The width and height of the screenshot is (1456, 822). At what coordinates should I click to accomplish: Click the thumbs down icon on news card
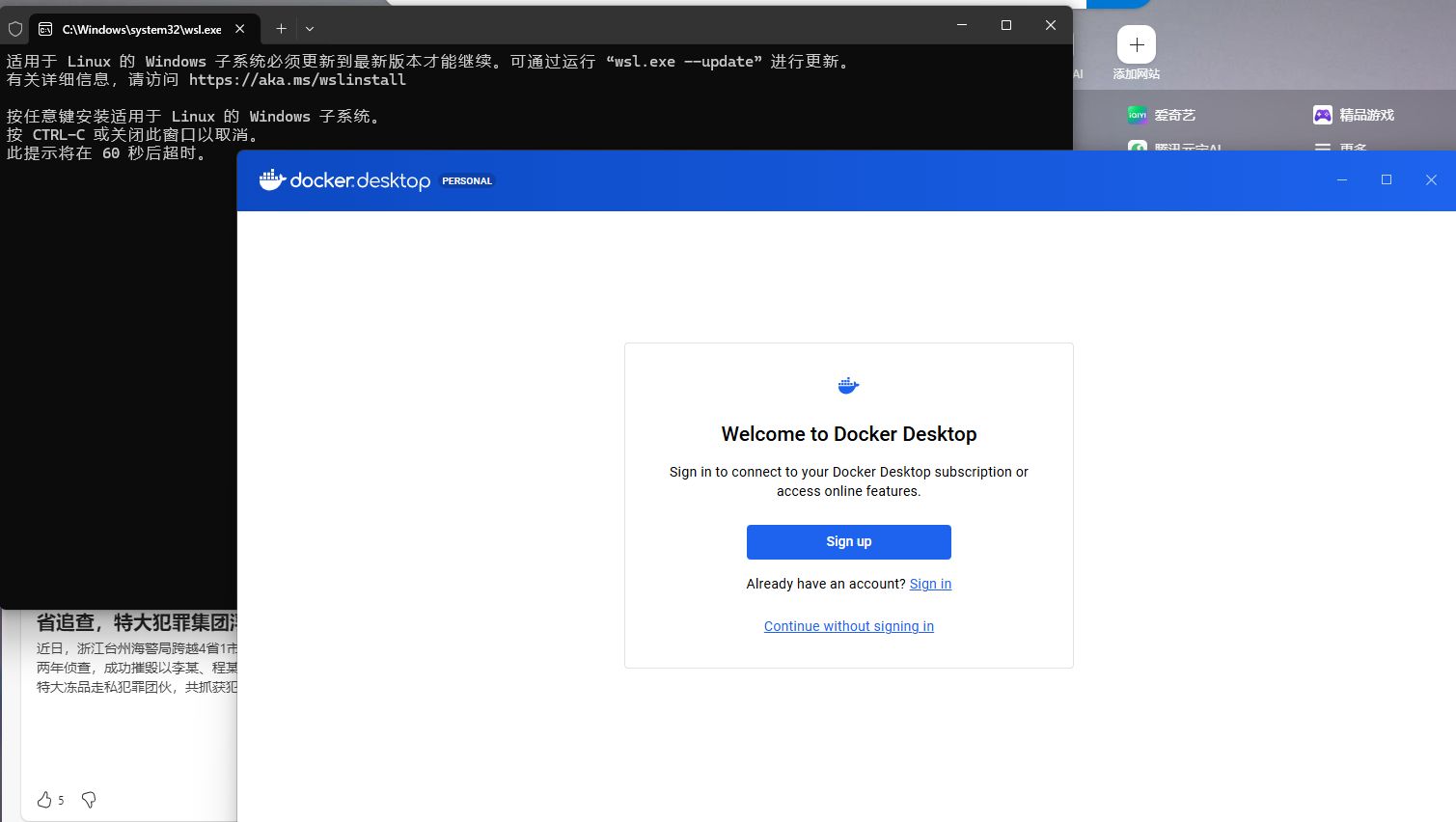pos(89,800)
